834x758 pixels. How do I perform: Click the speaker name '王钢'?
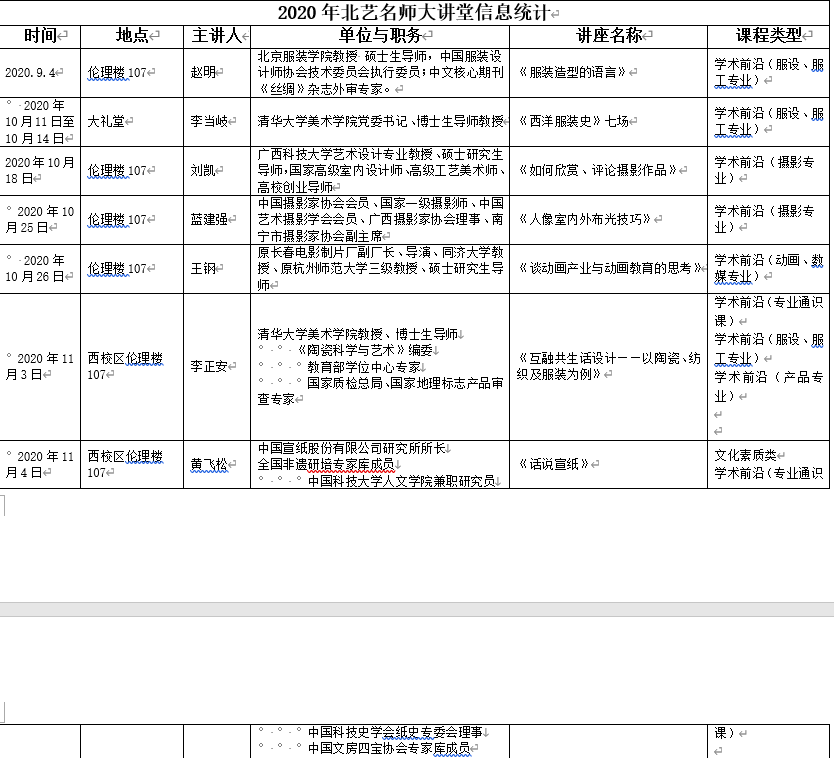[203, 268]
